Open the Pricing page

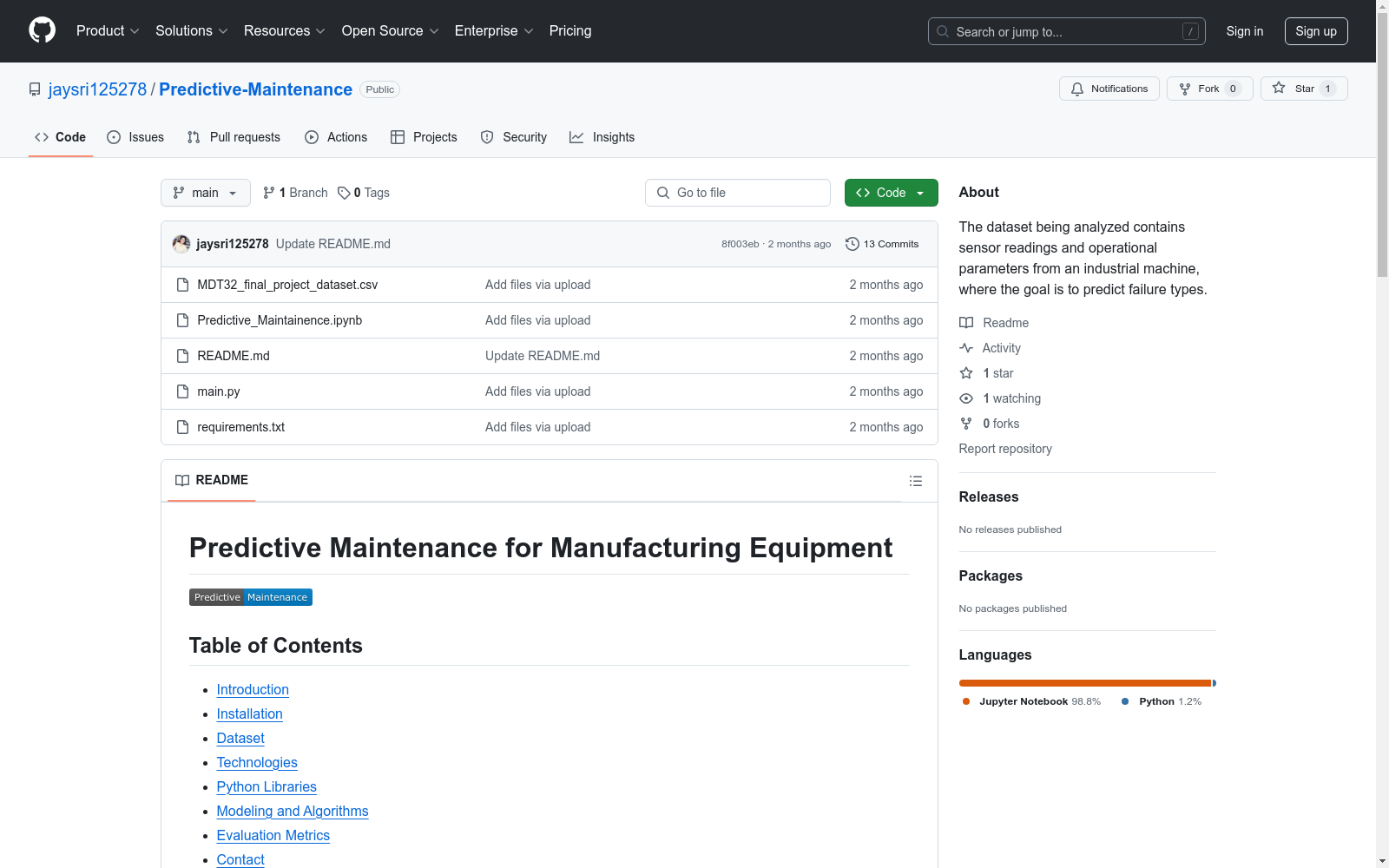point(570,30)
